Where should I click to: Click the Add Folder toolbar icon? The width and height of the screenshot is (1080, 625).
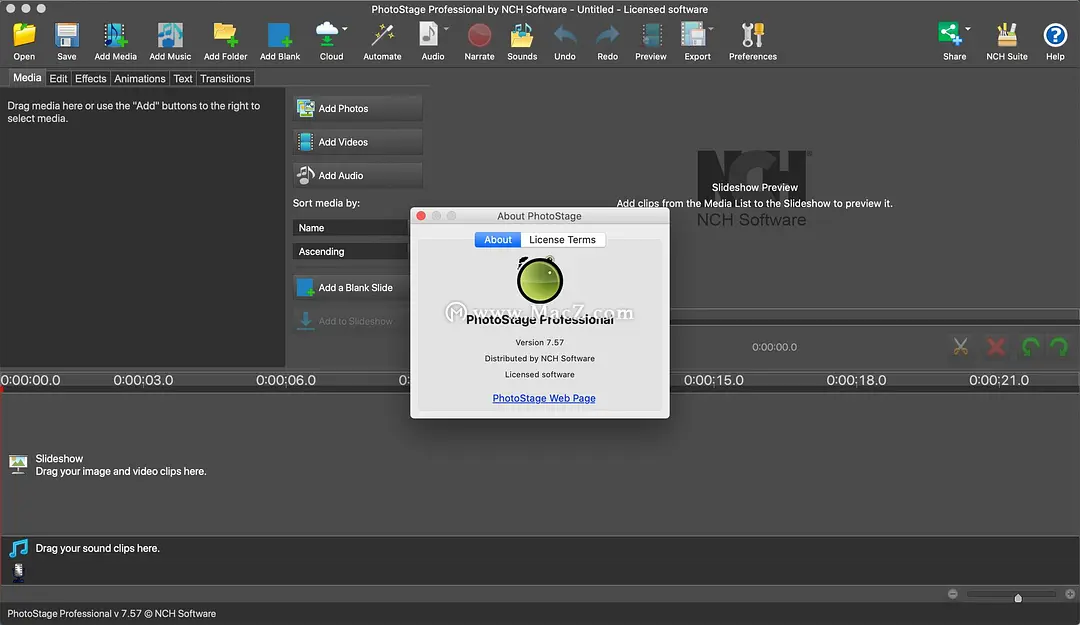[225, 35]
